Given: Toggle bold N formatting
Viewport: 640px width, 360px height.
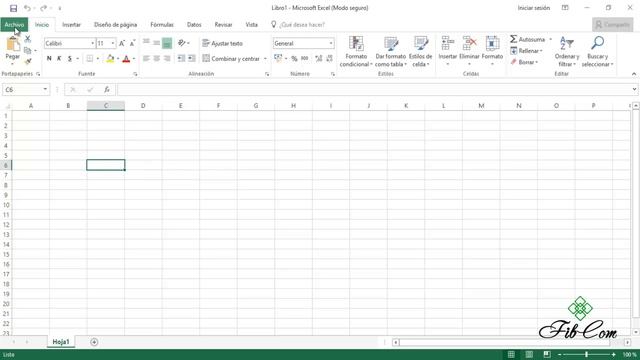Looking at the screenshot, I should (49, 59).
